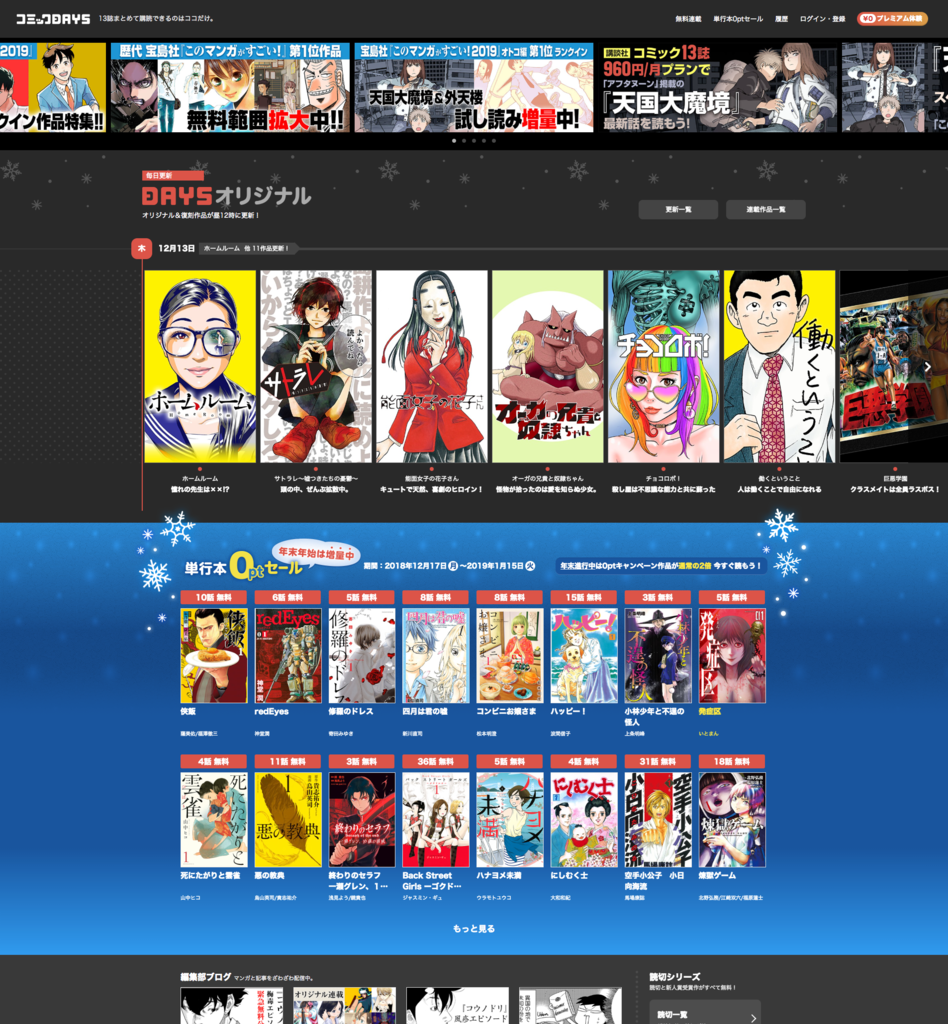Click the 11話 無料 badge above 悪の教典
This screenshot has height=1024, width=948.
[x=288, y=761]
